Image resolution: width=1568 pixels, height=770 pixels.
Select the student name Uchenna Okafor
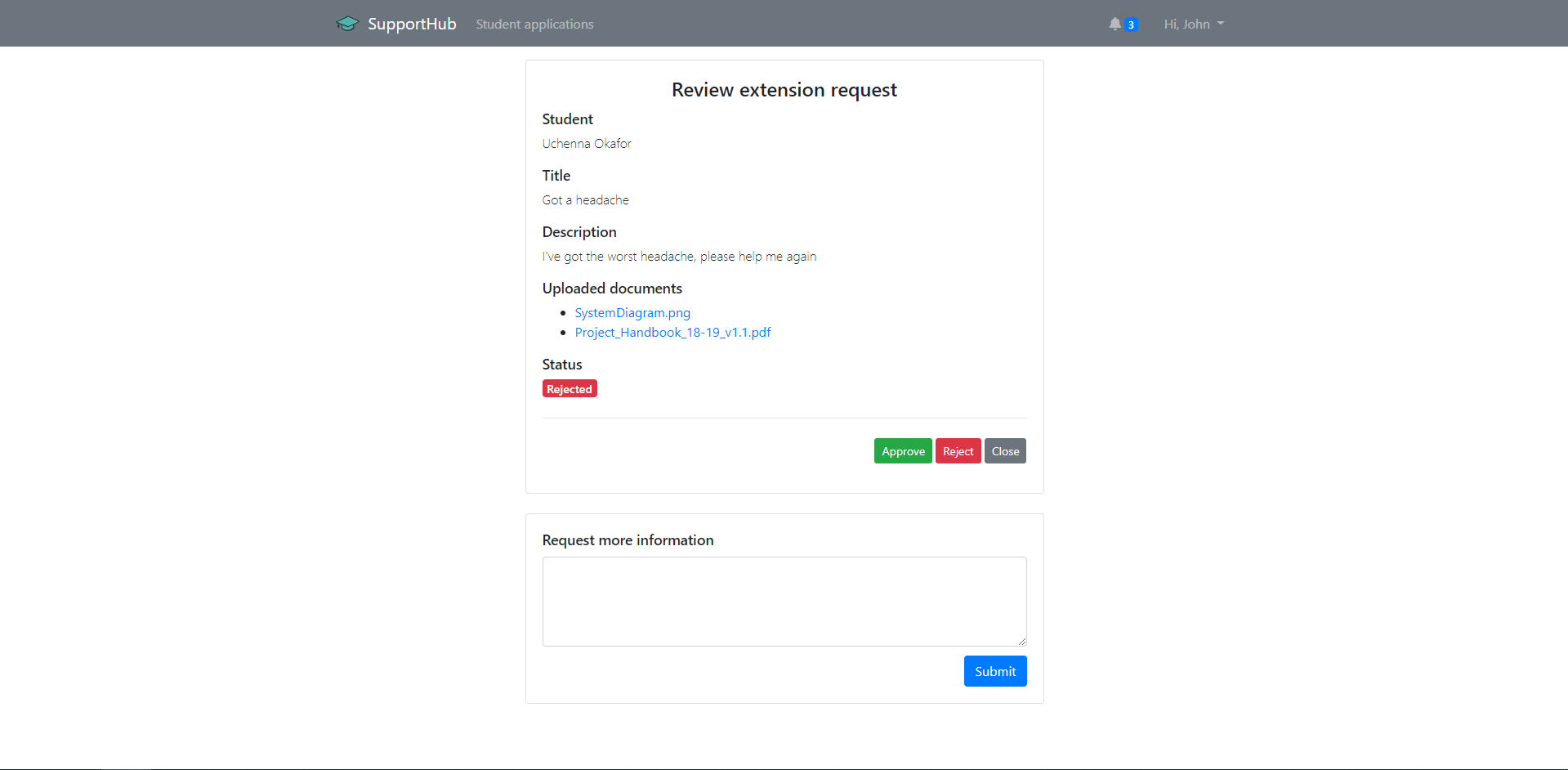tap(587, 143)
